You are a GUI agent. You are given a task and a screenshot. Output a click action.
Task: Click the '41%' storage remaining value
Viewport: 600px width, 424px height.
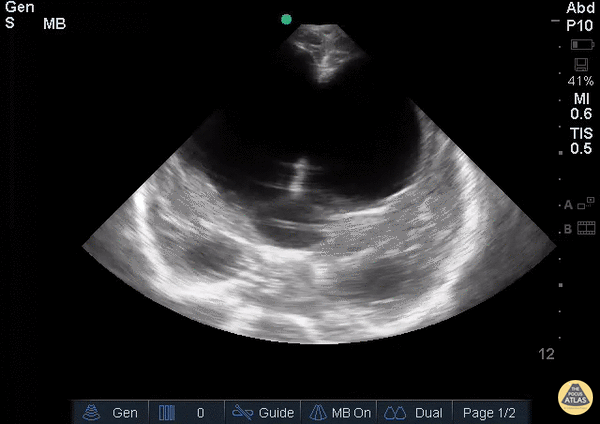tap(581, 81)
